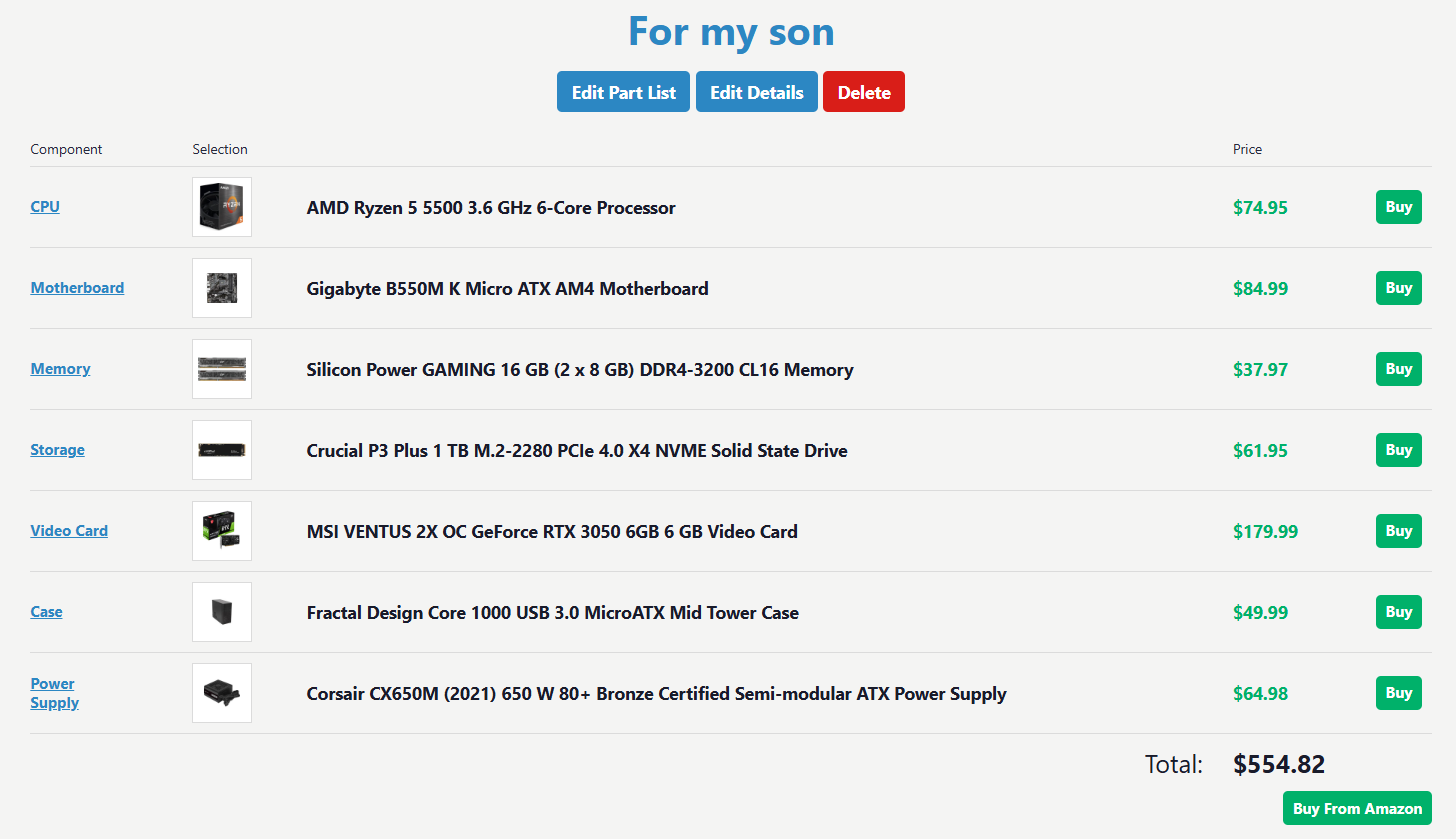Open the Power Supply component link
The height and width of the screenshot is (839, 1456).
55,693
